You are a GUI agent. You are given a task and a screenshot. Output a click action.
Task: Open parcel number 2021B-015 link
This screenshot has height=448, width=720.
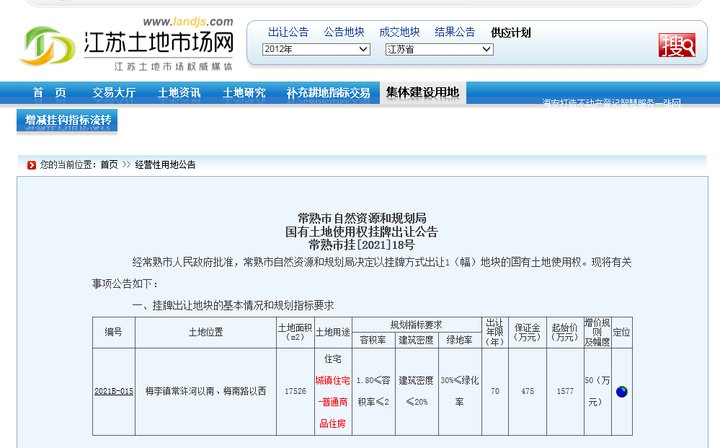(x=113, y=391)
